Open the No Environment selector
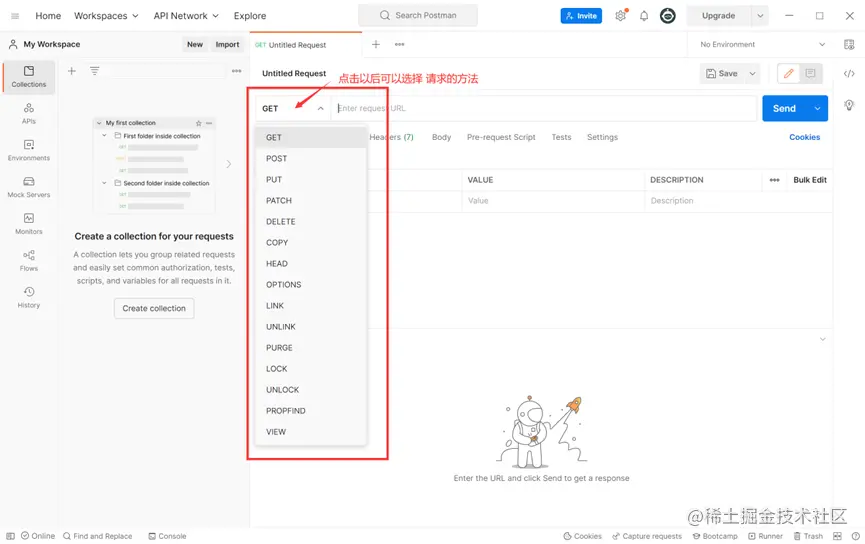Viewport: 865px width, 544px height. click(762, 44)
